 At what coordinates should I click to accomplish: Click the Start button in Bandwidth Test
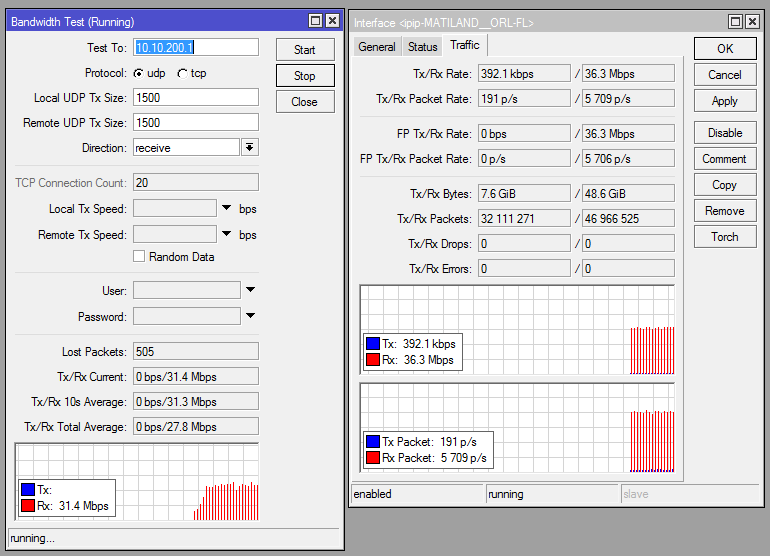(x=304, y=50)
